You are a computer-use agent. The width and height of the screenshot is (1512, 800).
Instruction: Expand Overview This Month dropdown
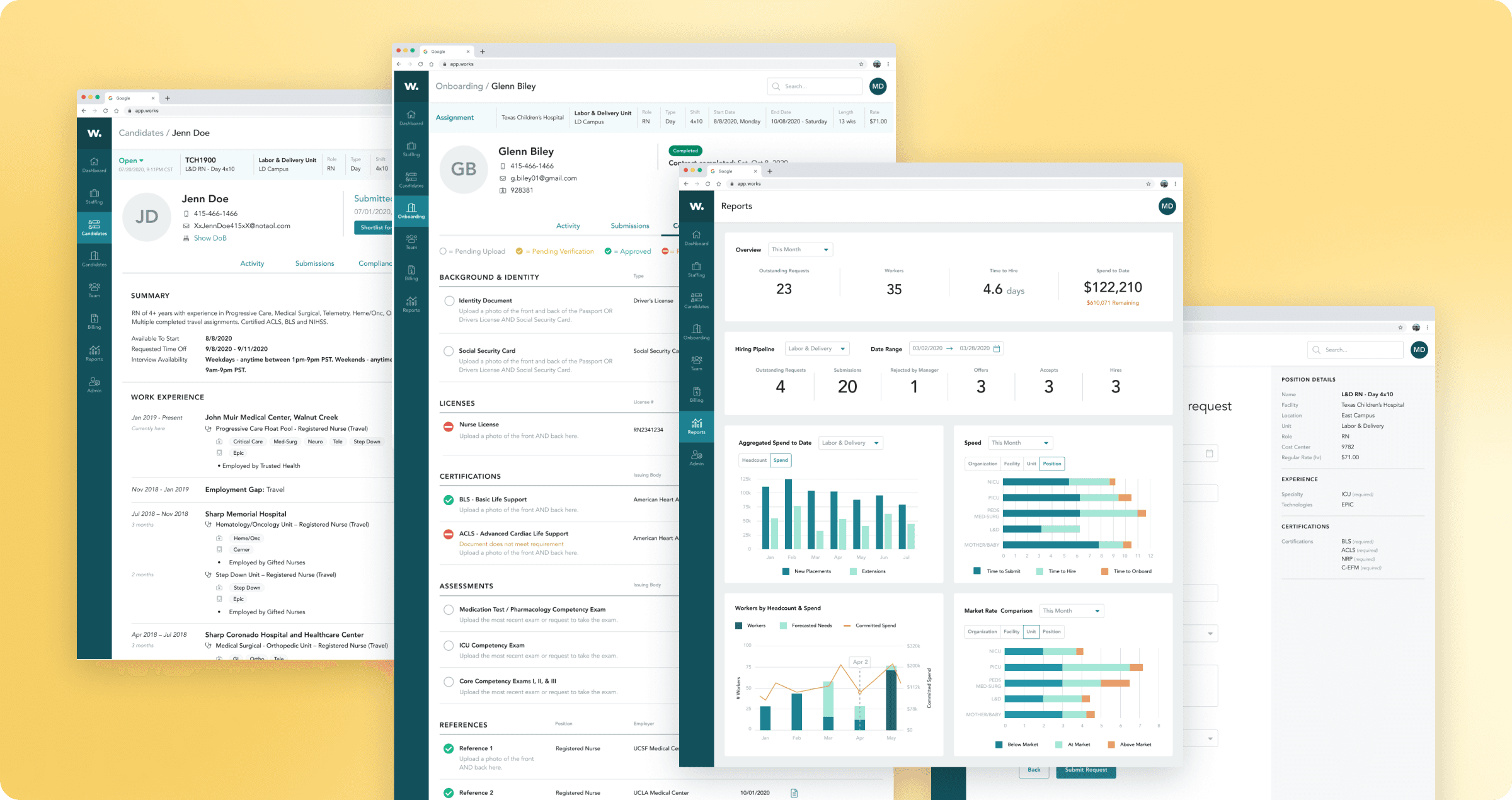coord(800,249)
